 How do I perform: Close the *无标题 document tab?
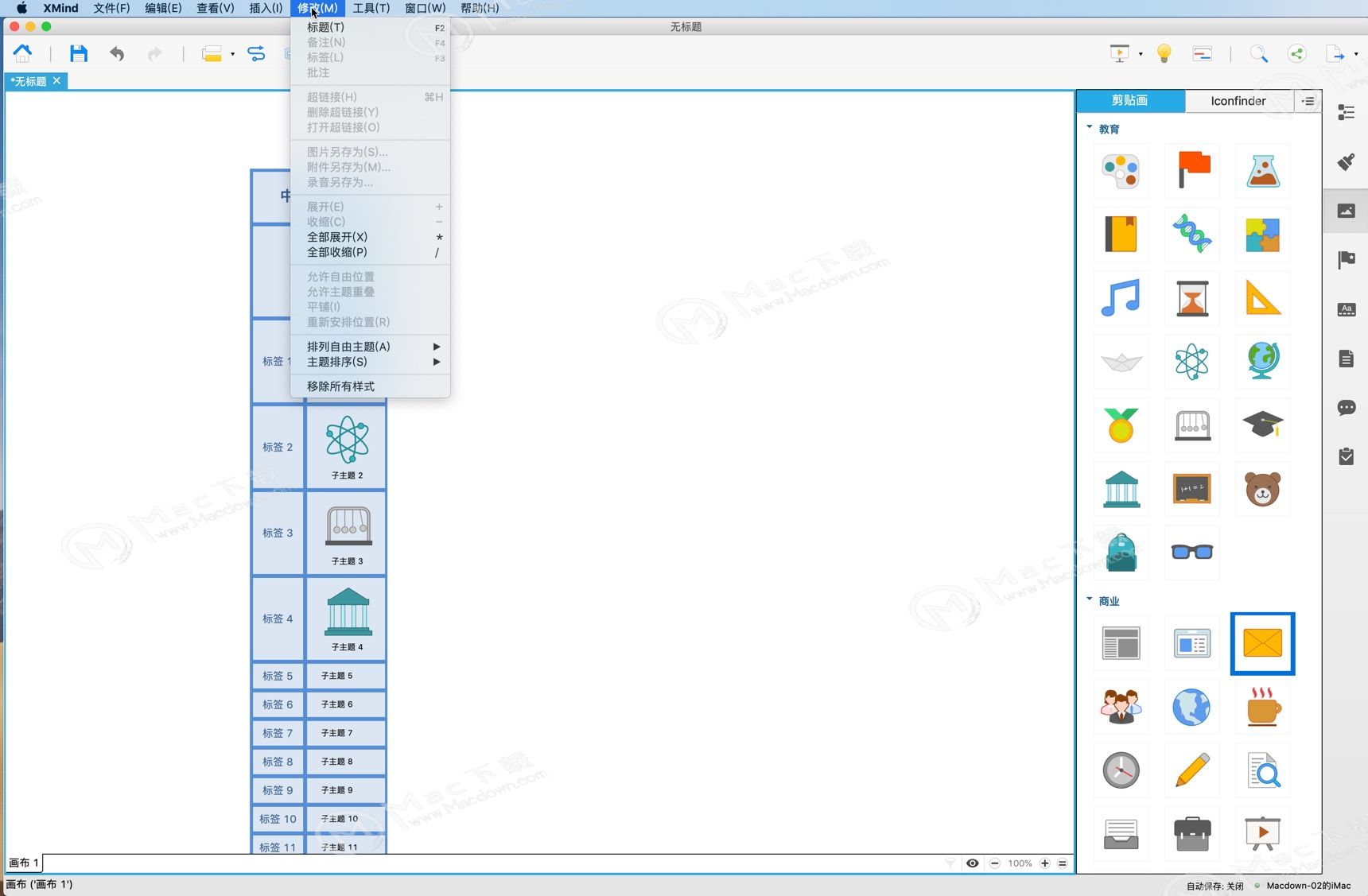[56, 81]
